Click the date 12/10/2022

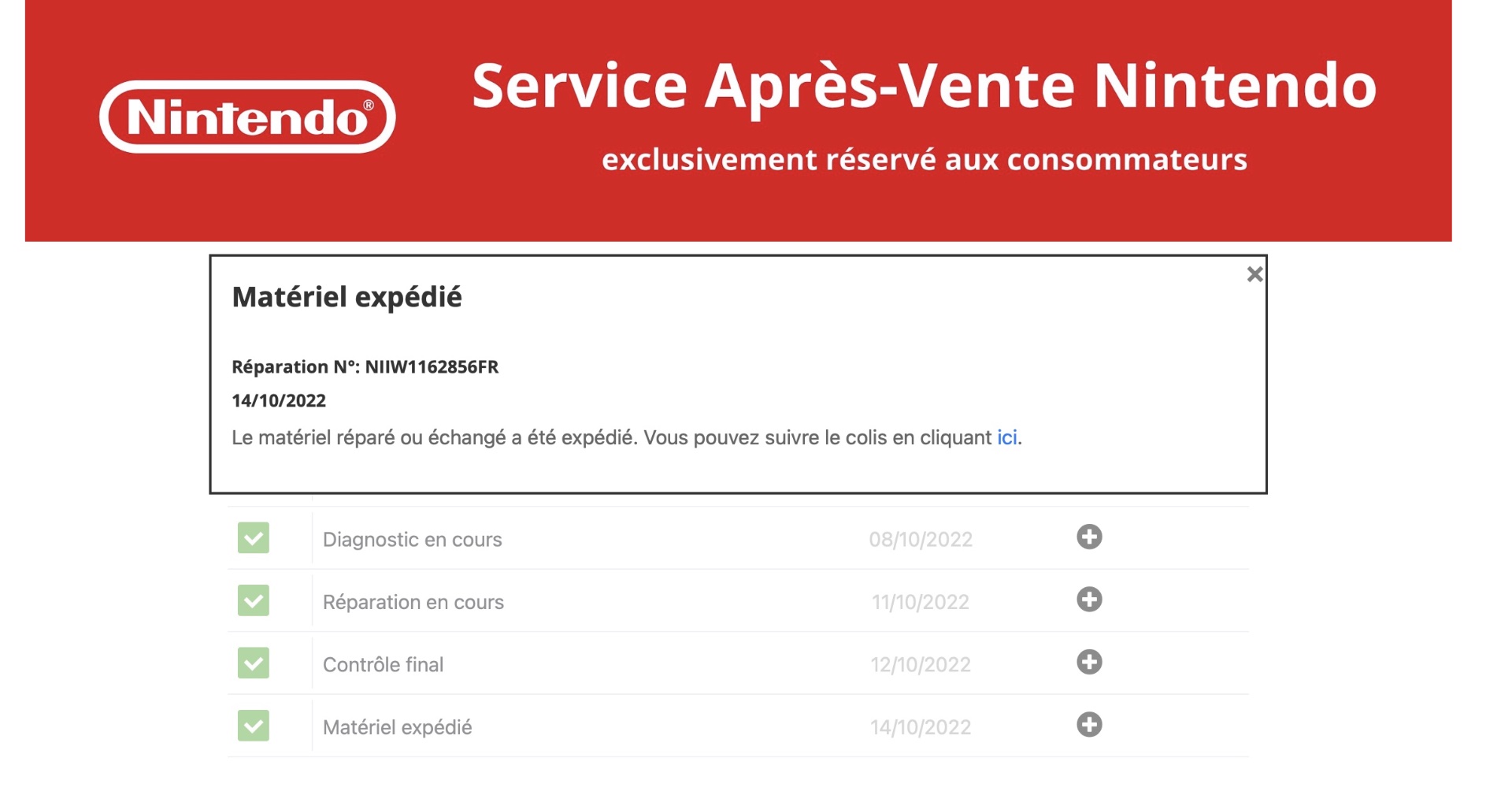[921, 665]
